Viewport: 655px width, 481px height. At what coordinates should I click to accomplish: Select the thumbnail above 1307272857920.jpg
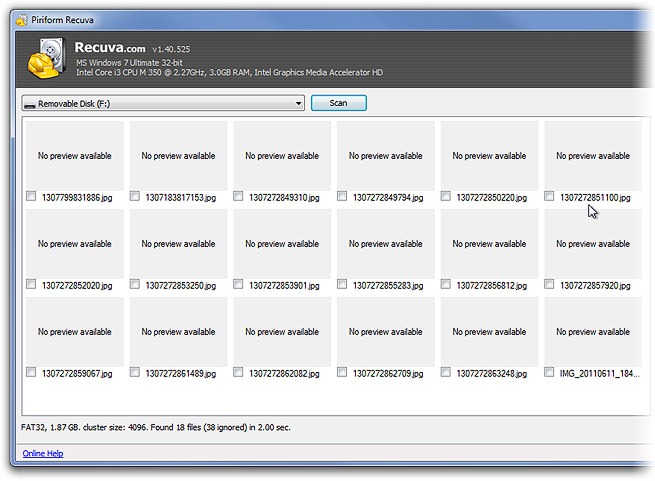(593, 244)
